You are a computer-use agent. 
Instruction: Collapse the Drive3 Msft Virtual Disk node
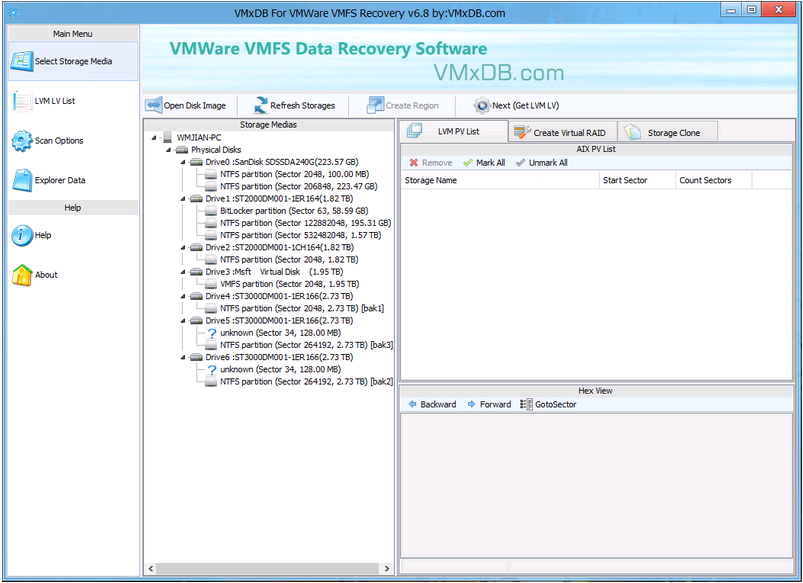tap(183, 272)
